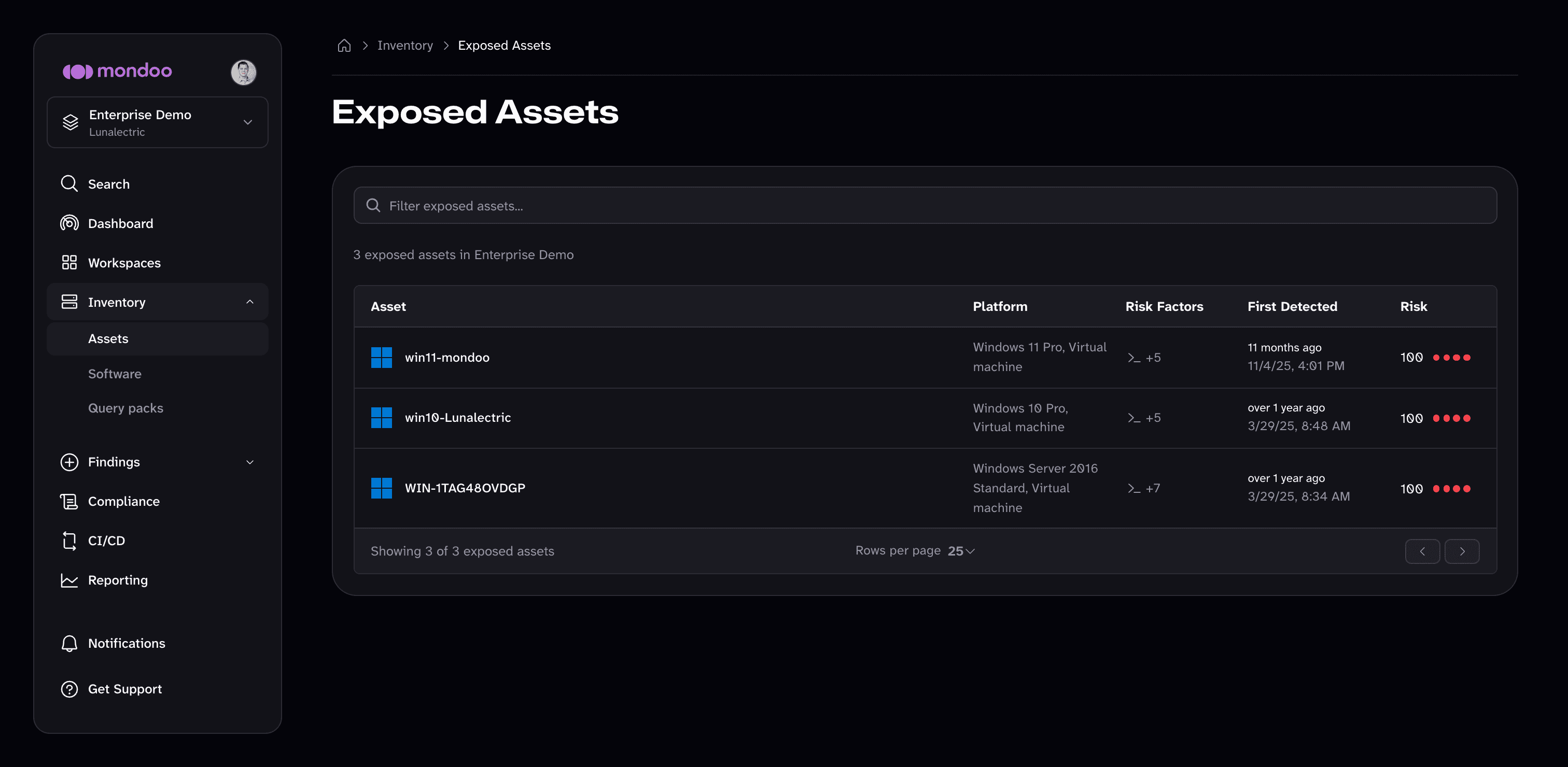Click the Windows icon for WIN-1TAG48OVDGP

click(381, 488)
